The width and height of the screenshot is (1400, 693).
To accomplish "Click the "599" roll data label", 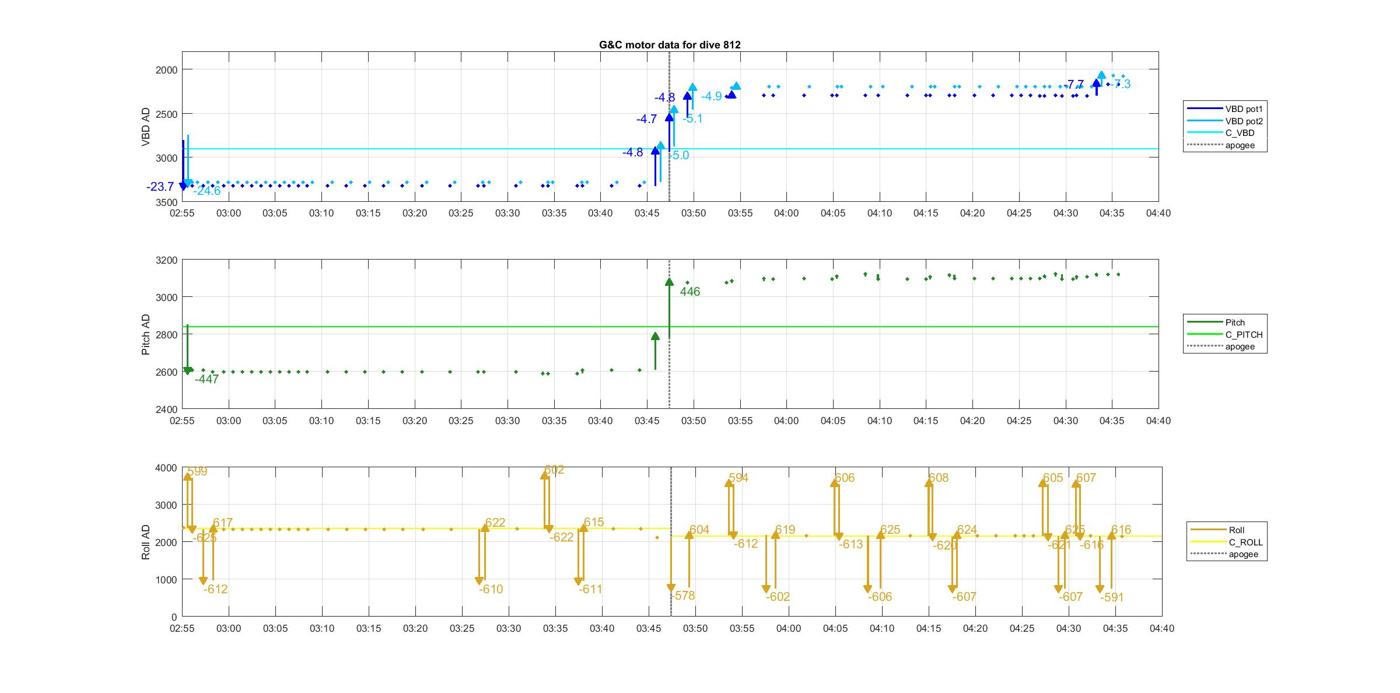I will pos(198,471).
